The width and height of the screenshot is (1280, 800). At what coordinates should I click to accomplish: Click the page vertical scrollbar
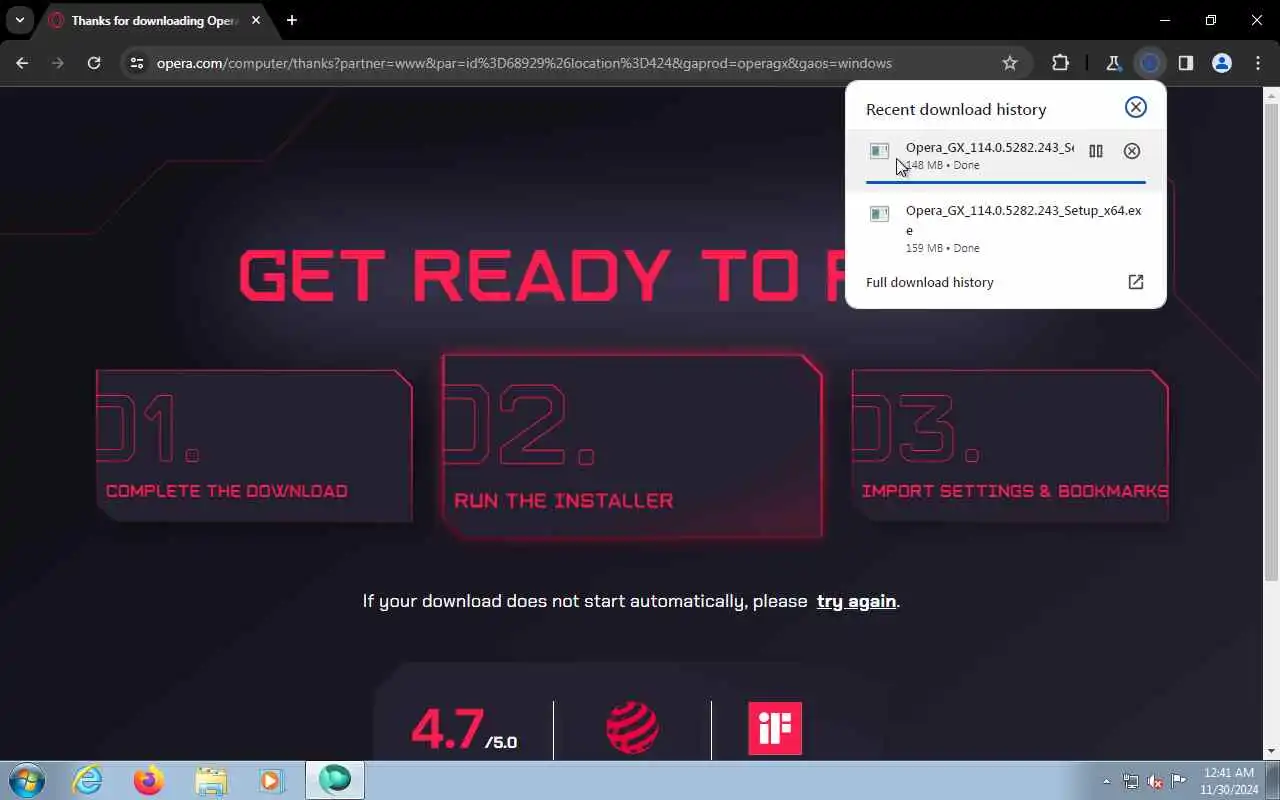(1271, 340)
